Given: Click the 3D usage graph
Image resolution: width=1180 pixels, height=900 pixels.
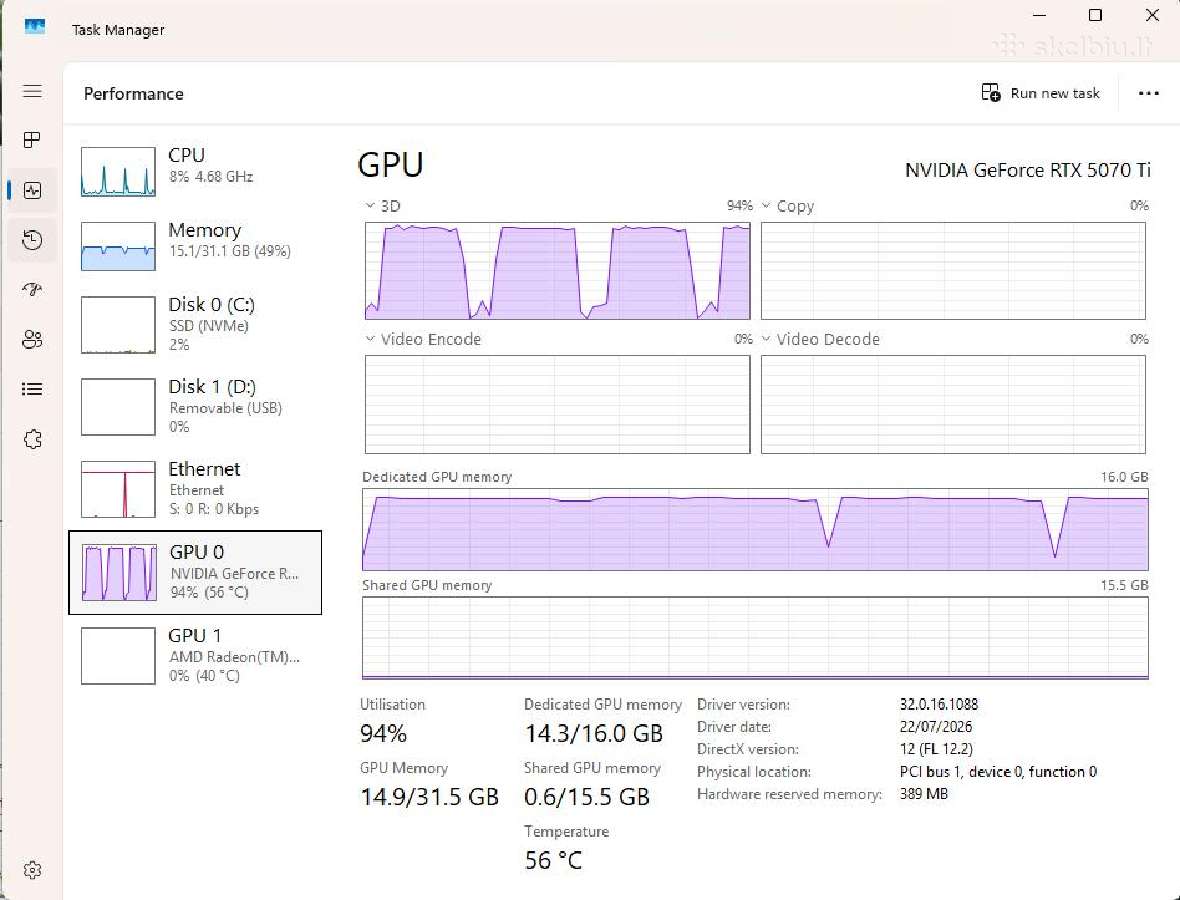Looking at the screenshot, I should click(x=558, y=271).
